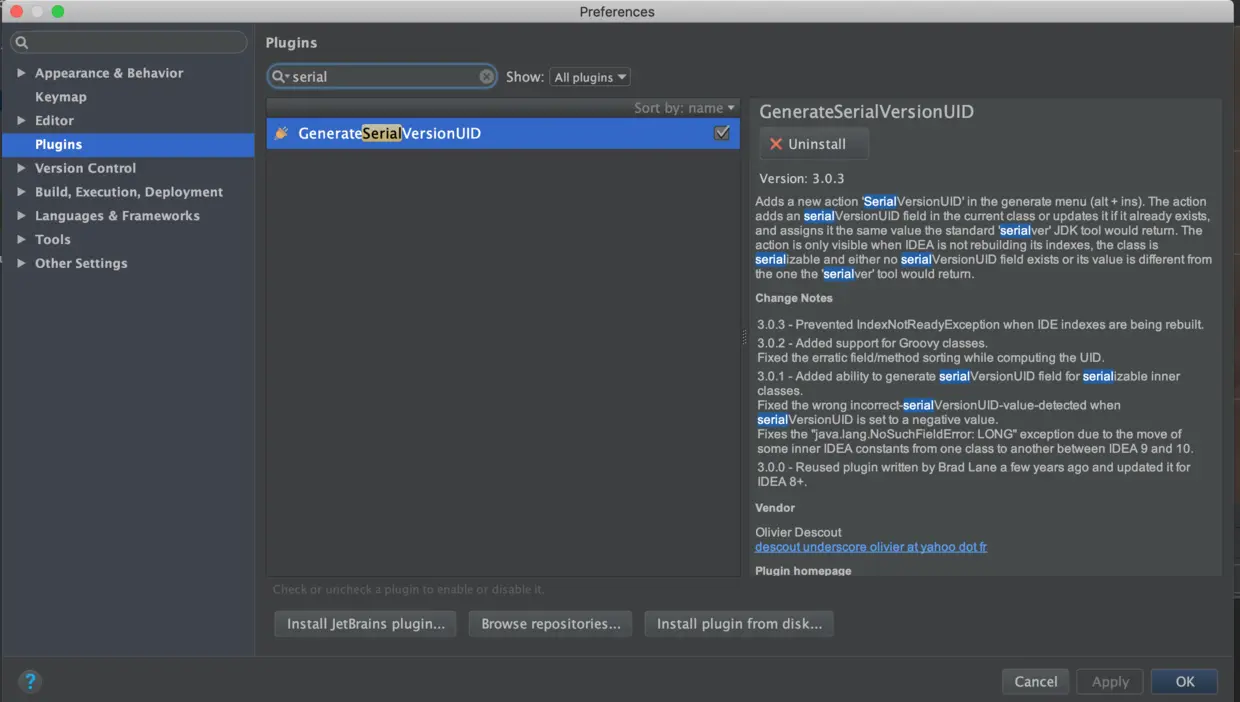The width and height of the screenshot is (1240, 702).
Task: Clear the plugin search text
Action: (486, 77)
